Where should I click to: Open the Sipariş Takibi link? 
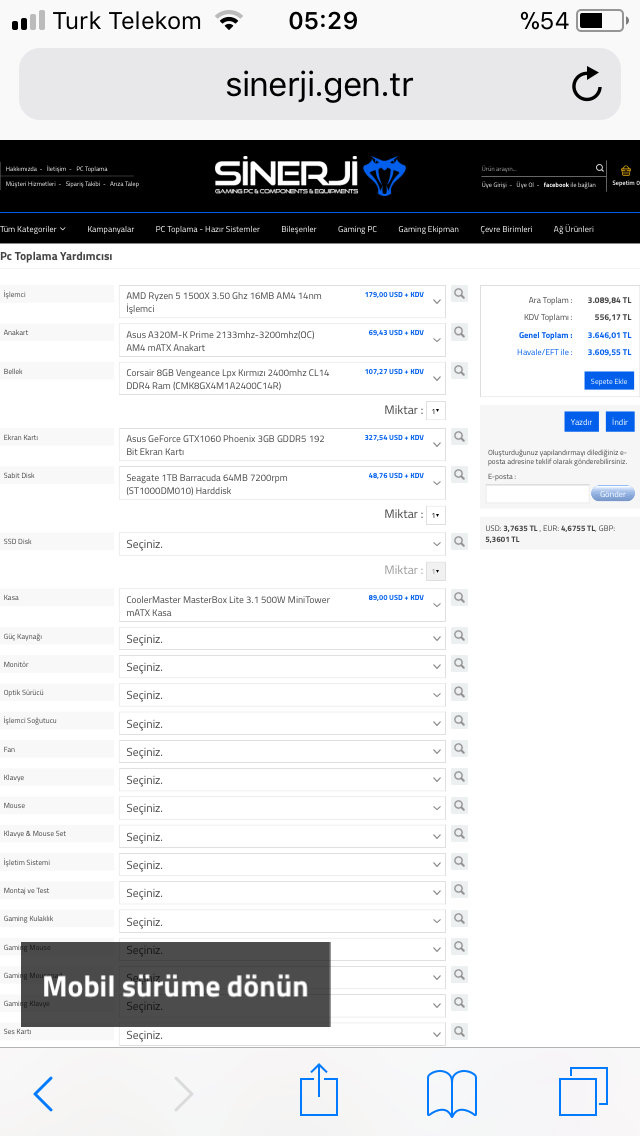(83, 184)
